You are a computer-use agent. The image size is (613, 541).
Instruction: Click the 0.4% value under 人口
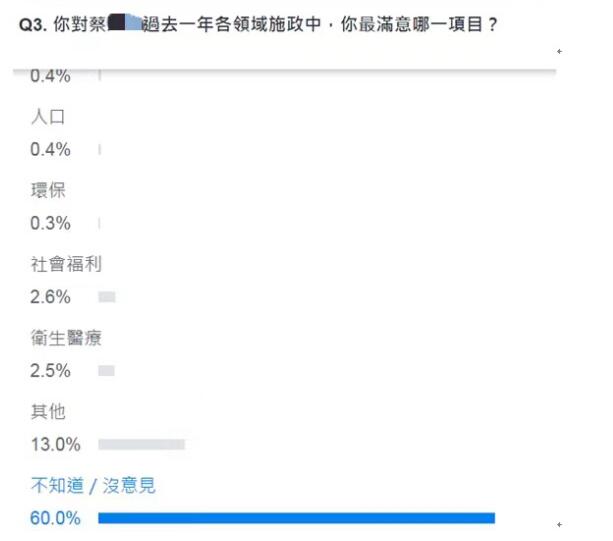(51, 149)
